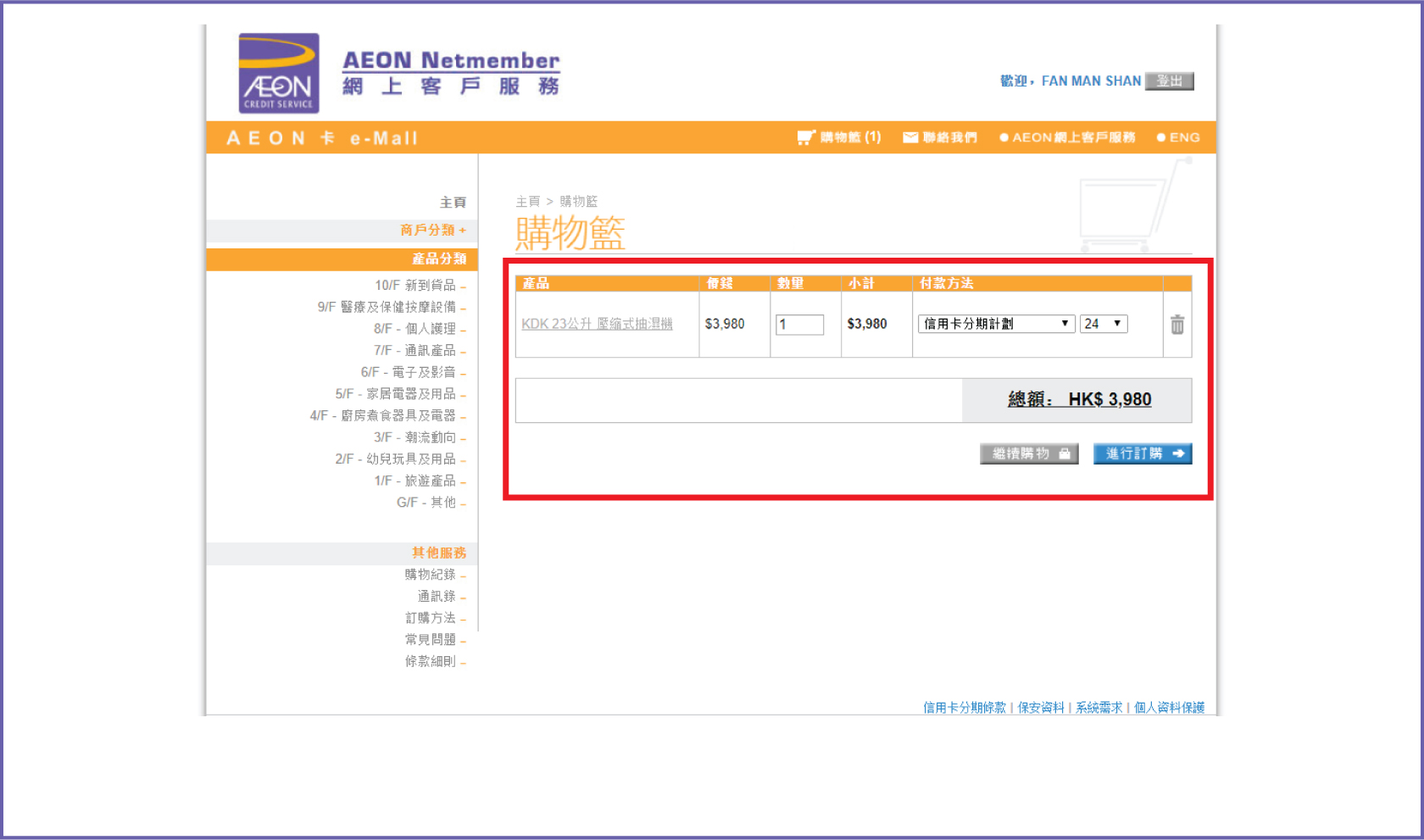Screen dimensions: 1424x840
Task: Open category 7/F - 通訊產品
Action: click(414, 350)
